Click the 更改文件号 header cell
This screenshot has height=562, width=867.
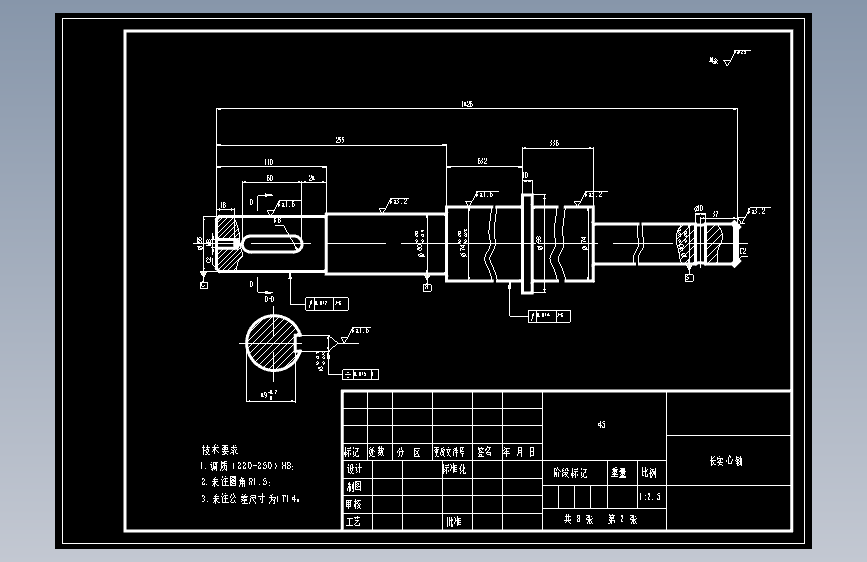point(449,452)
